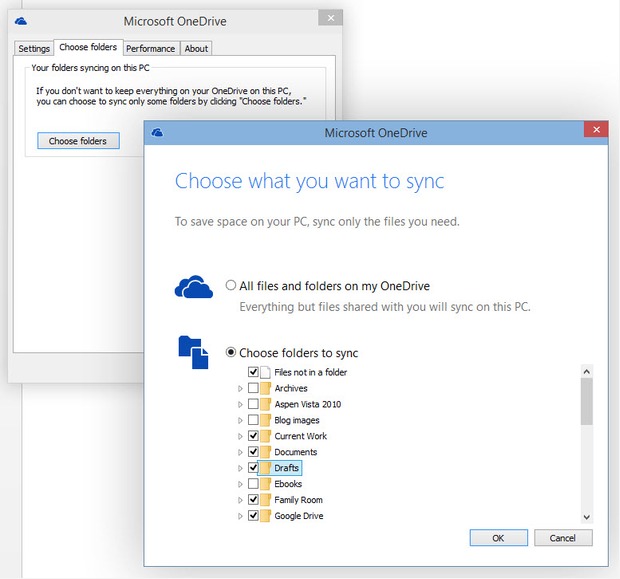Viewport: 620px width, 579px height.
Task: Click the scroll down arrow of folder list
Action: click(587, 517)
